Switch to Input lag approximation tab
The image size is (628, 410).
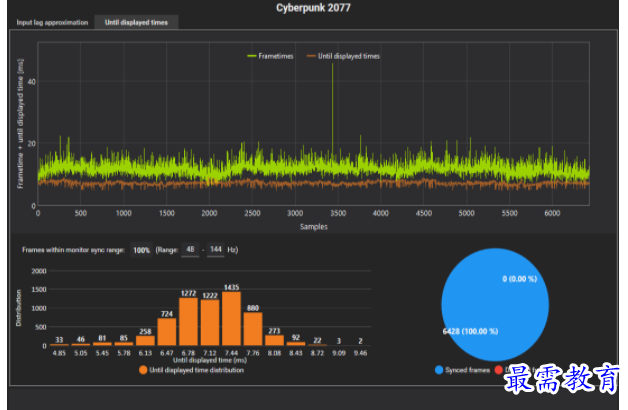[52, 22]
